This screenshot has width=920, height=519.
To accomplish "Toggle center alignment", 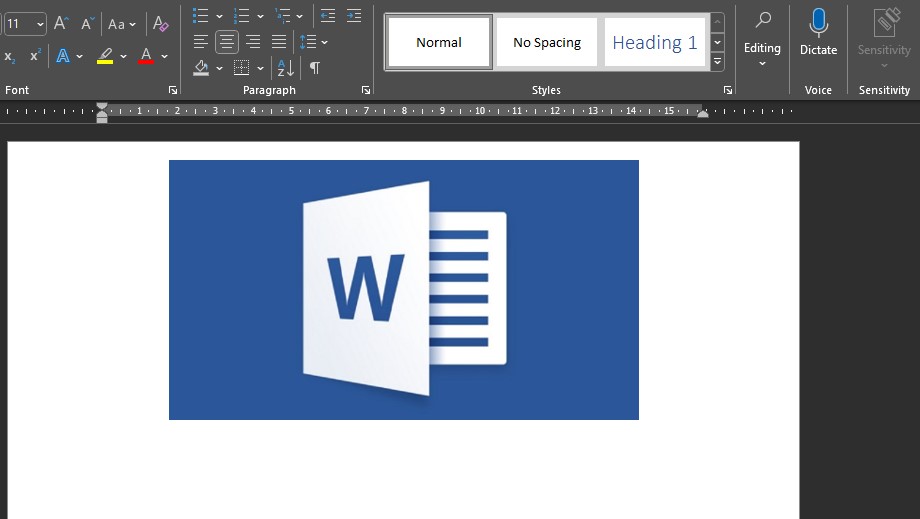I will pyautogui.click(x=226, y=42).
